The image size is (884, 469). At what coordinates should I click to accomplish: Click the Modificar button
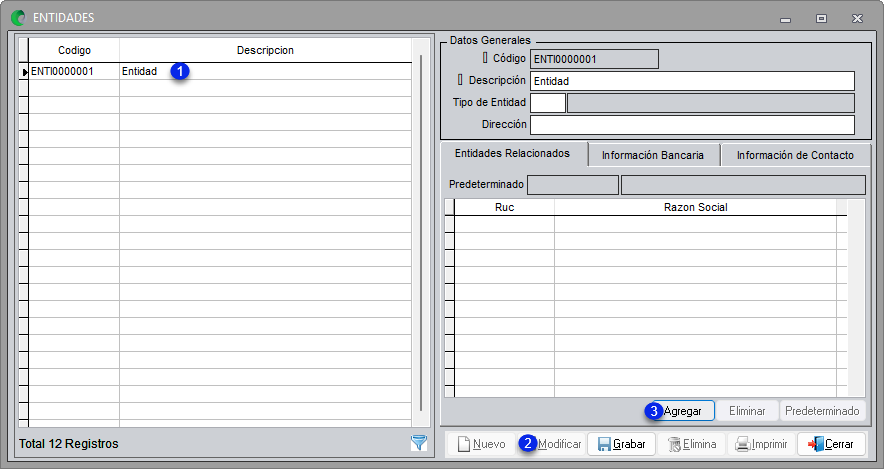[551, 444]
